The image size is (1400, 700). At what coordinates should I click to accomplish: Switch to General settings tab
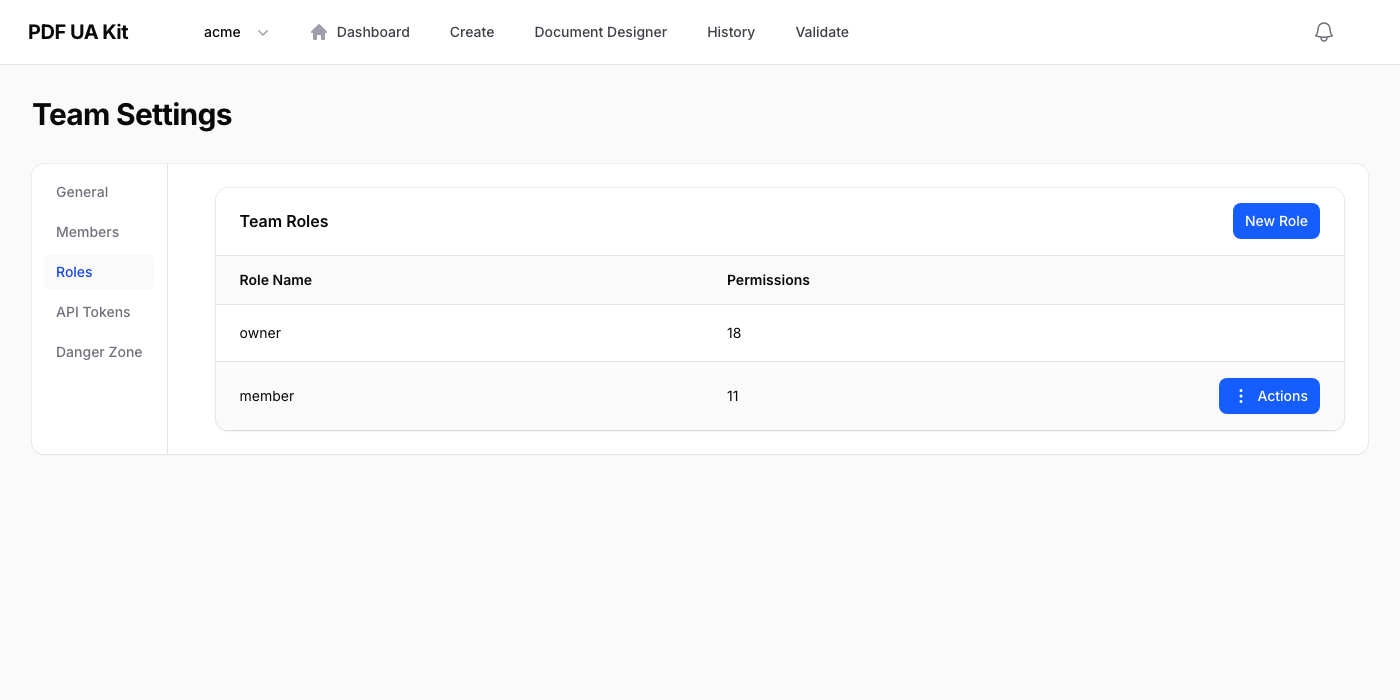tap(82, 192)
